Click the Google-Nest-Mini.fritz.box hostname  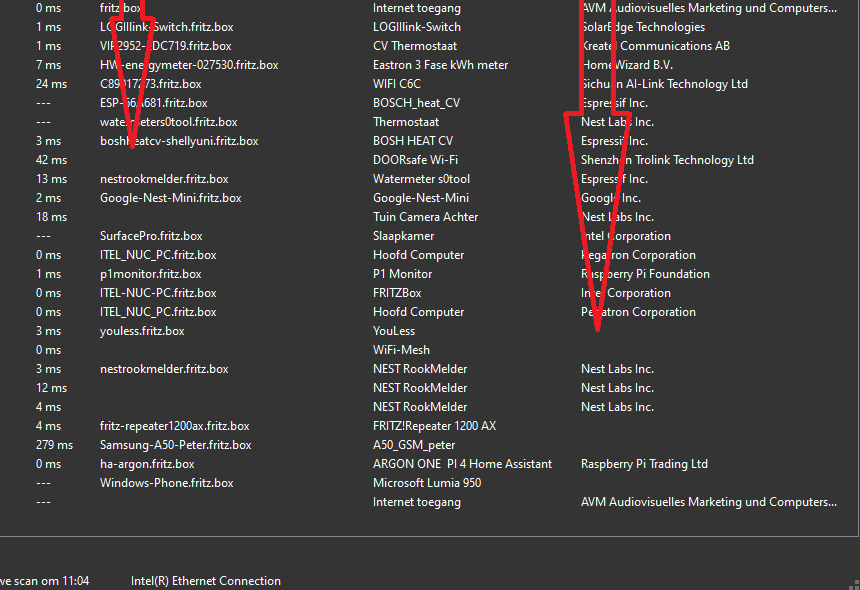click(171, 198)
